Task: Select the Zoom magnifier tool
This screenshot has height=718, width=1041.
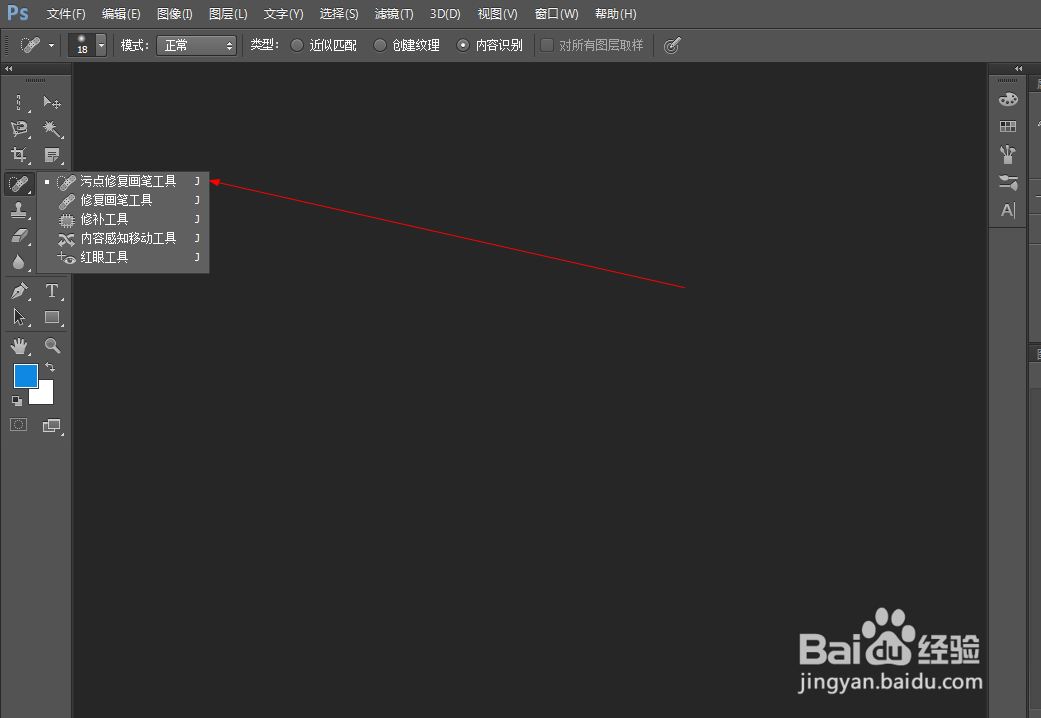Action: tap(52, 345)
